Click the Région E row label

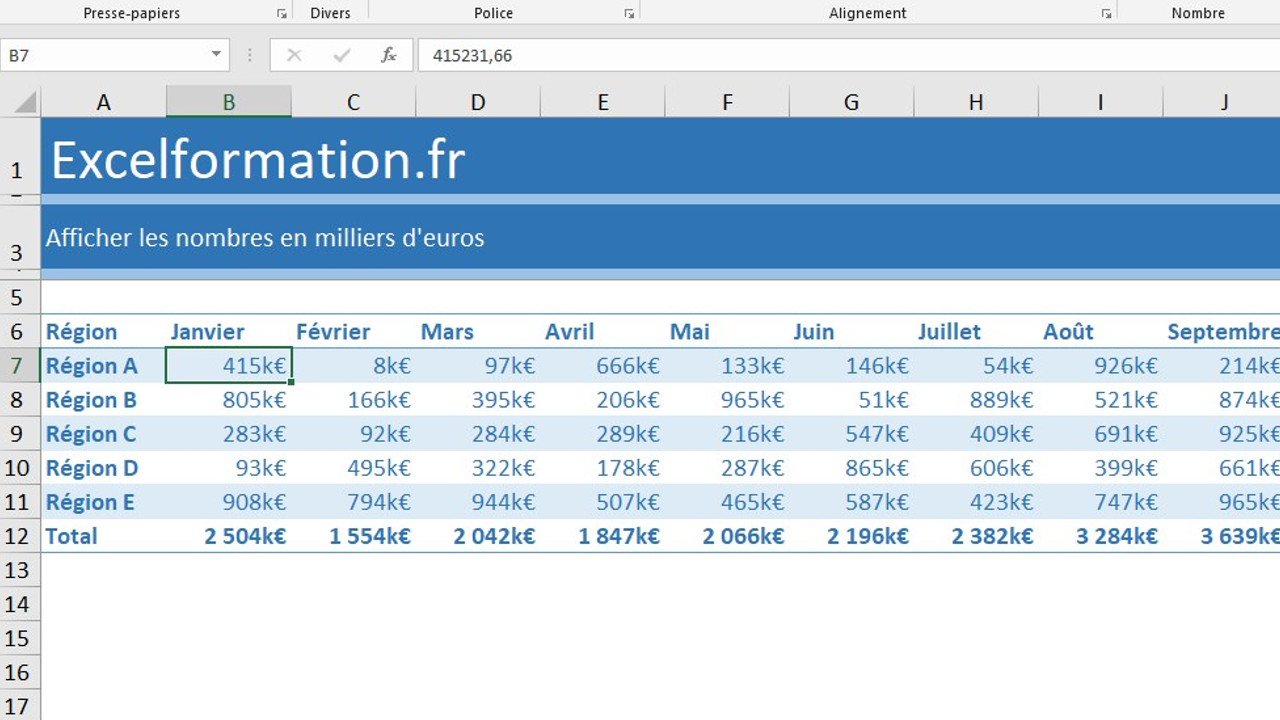point(104,502)
